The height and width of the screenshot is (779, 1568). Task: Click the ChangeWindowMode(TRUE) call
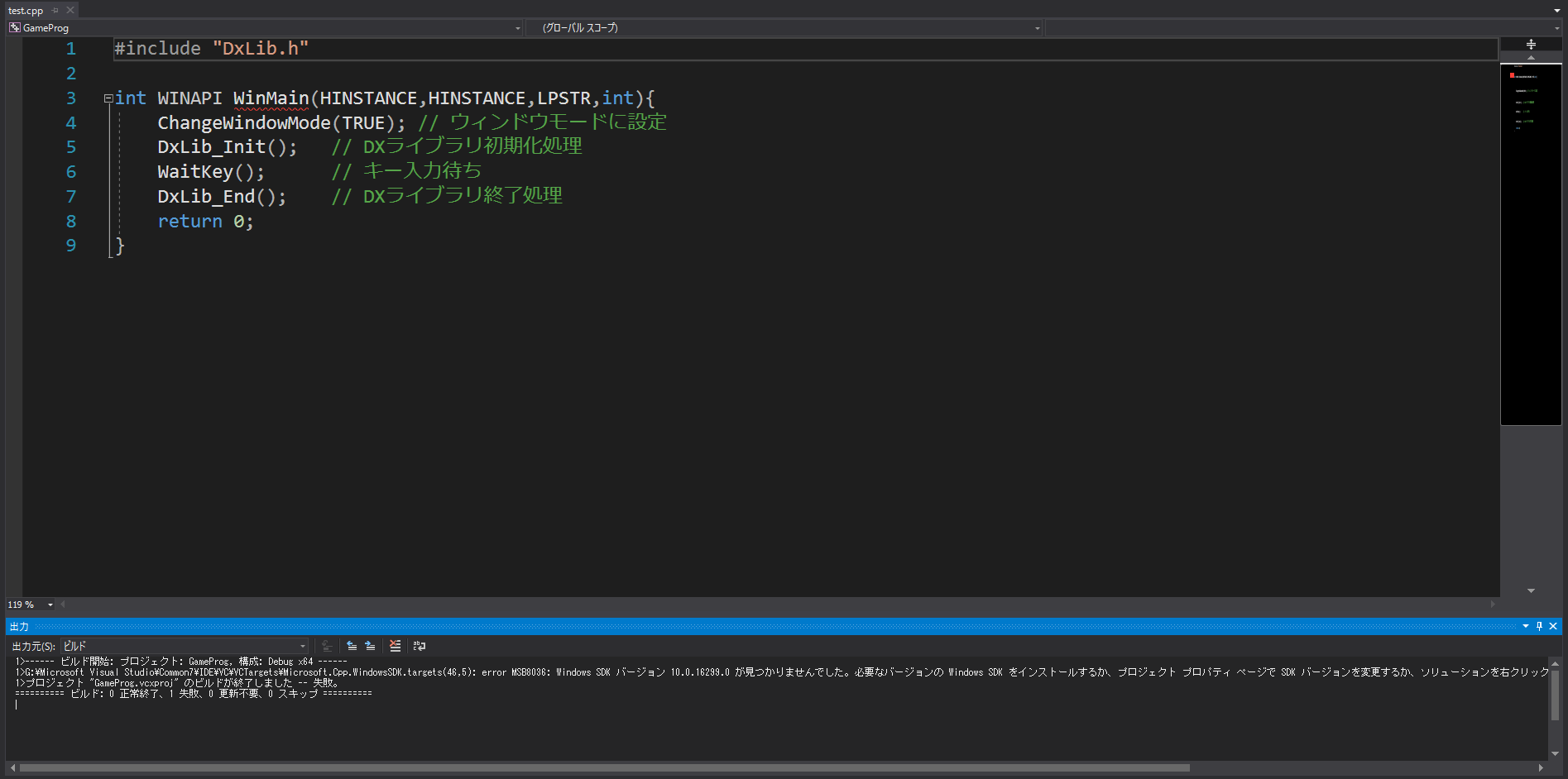[x=281, y=123]
